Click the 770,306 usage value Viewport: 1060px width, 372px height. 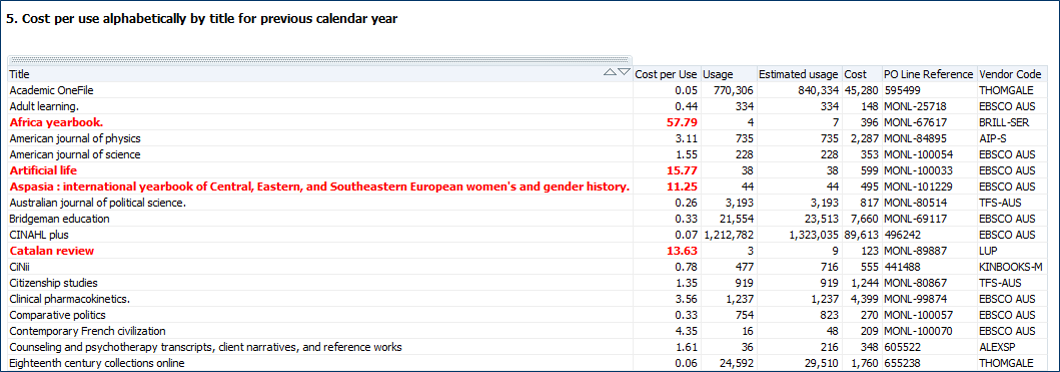(x=734, y=90)
